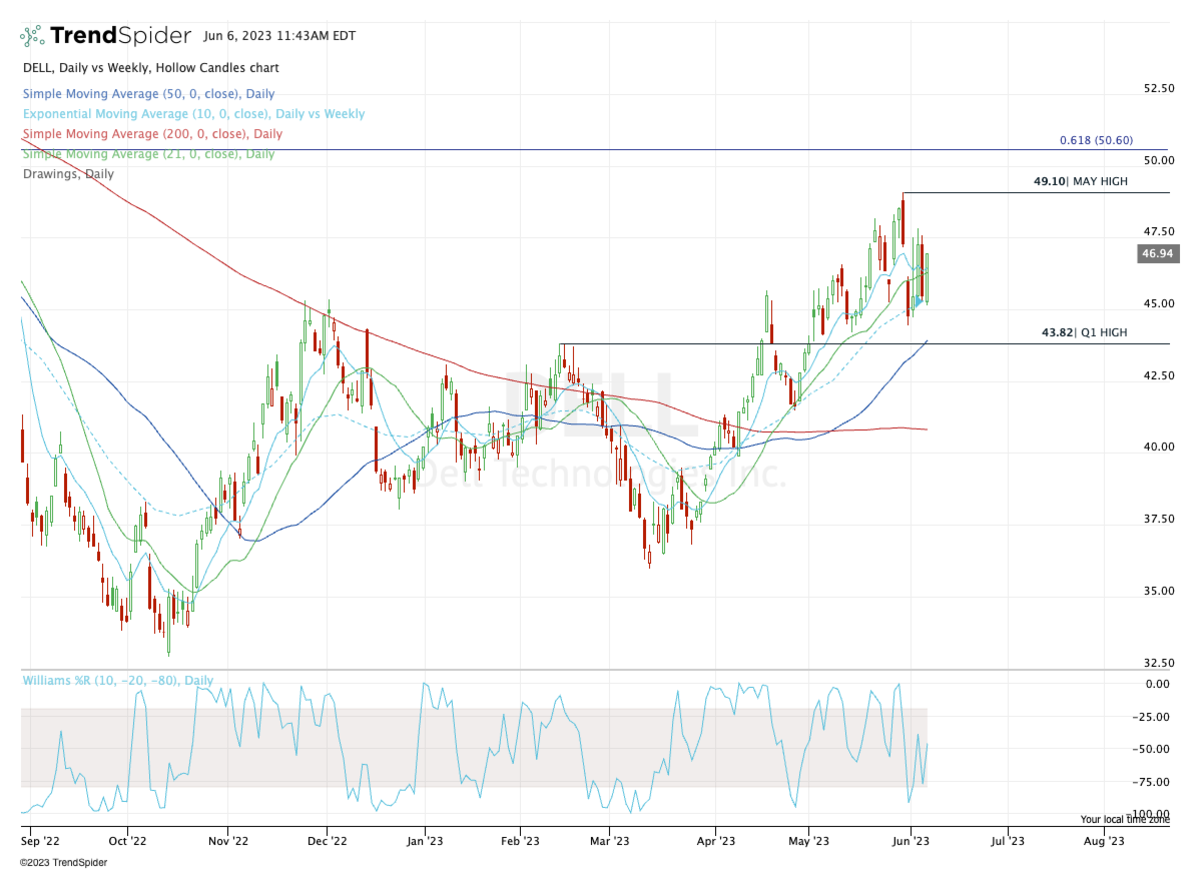This screenshot has height=872, width=1200.
Task: Toggle visibility of the 0.618 Fibonacci level
Action: point(1097,140)
